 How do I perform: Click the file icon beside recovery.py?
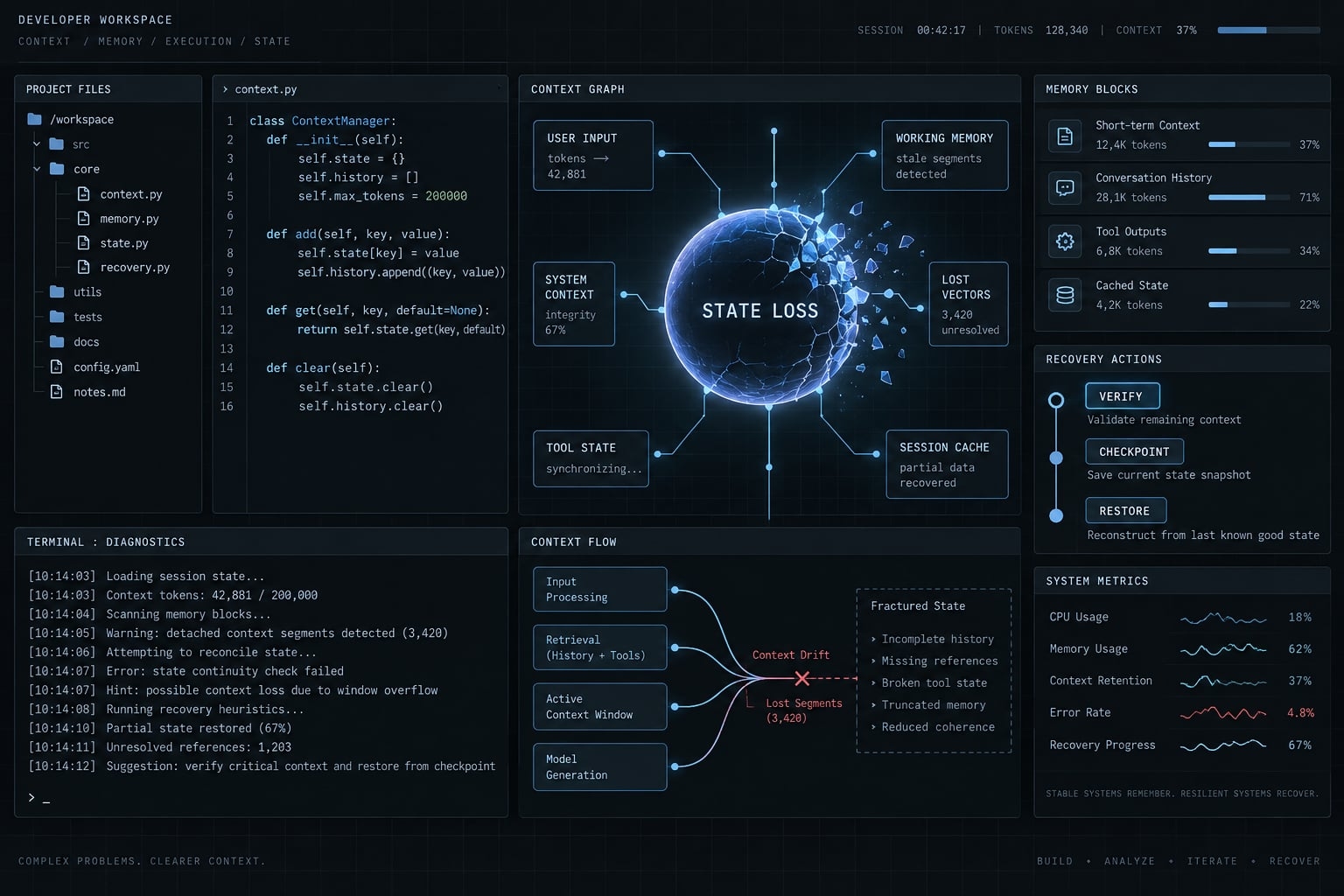click(84, 267)
